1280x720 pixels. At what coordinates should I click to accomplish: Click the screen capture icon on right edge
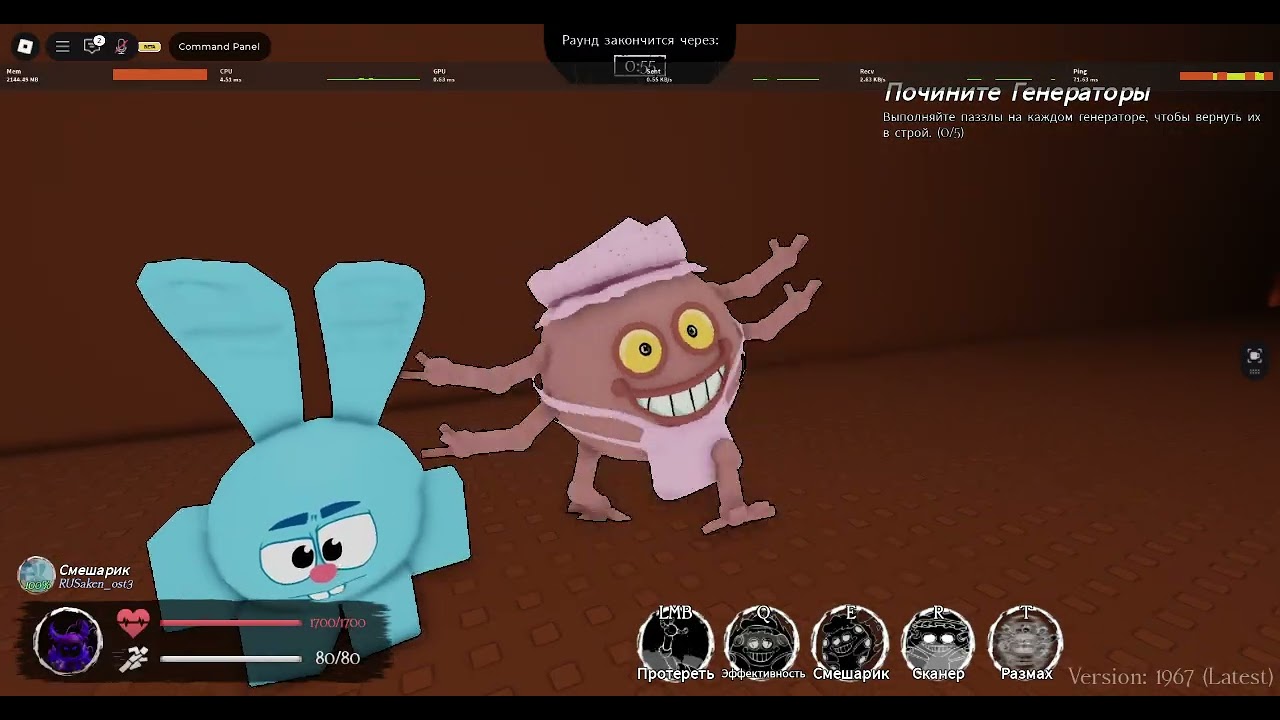1255,357
